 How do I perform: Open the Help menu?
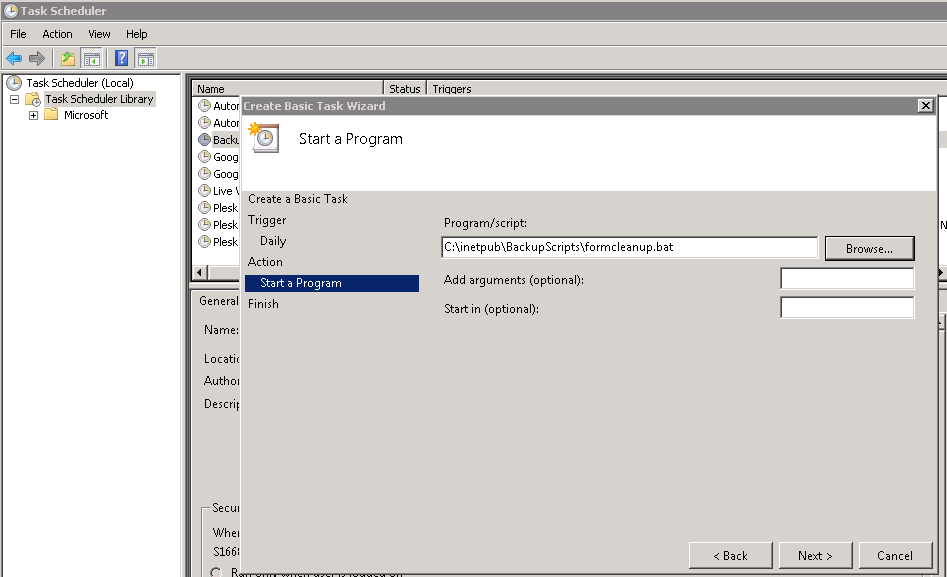point(136,34)
